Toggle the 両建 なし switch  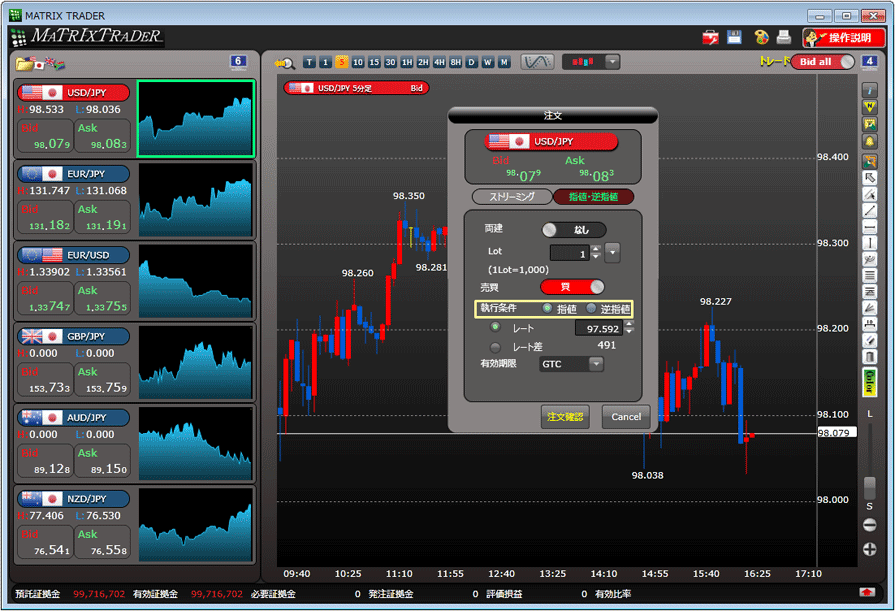tap(574, 230)
